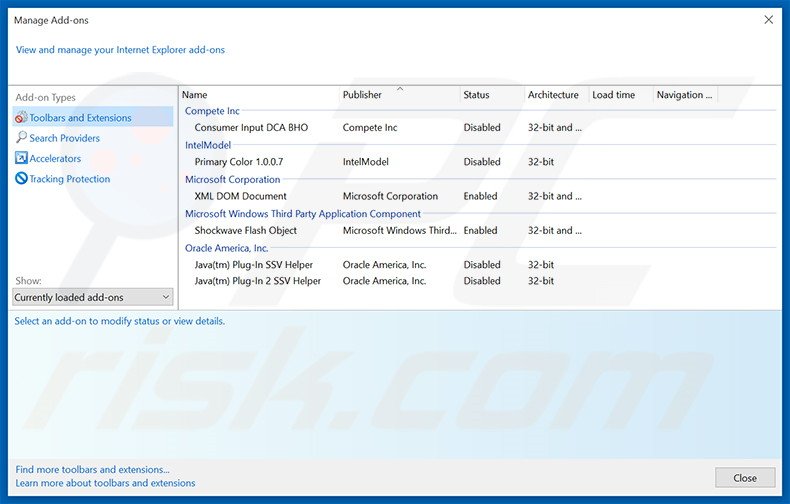
Task: Click Microsoft Windows Third... publisher cell
Action: 400,230
